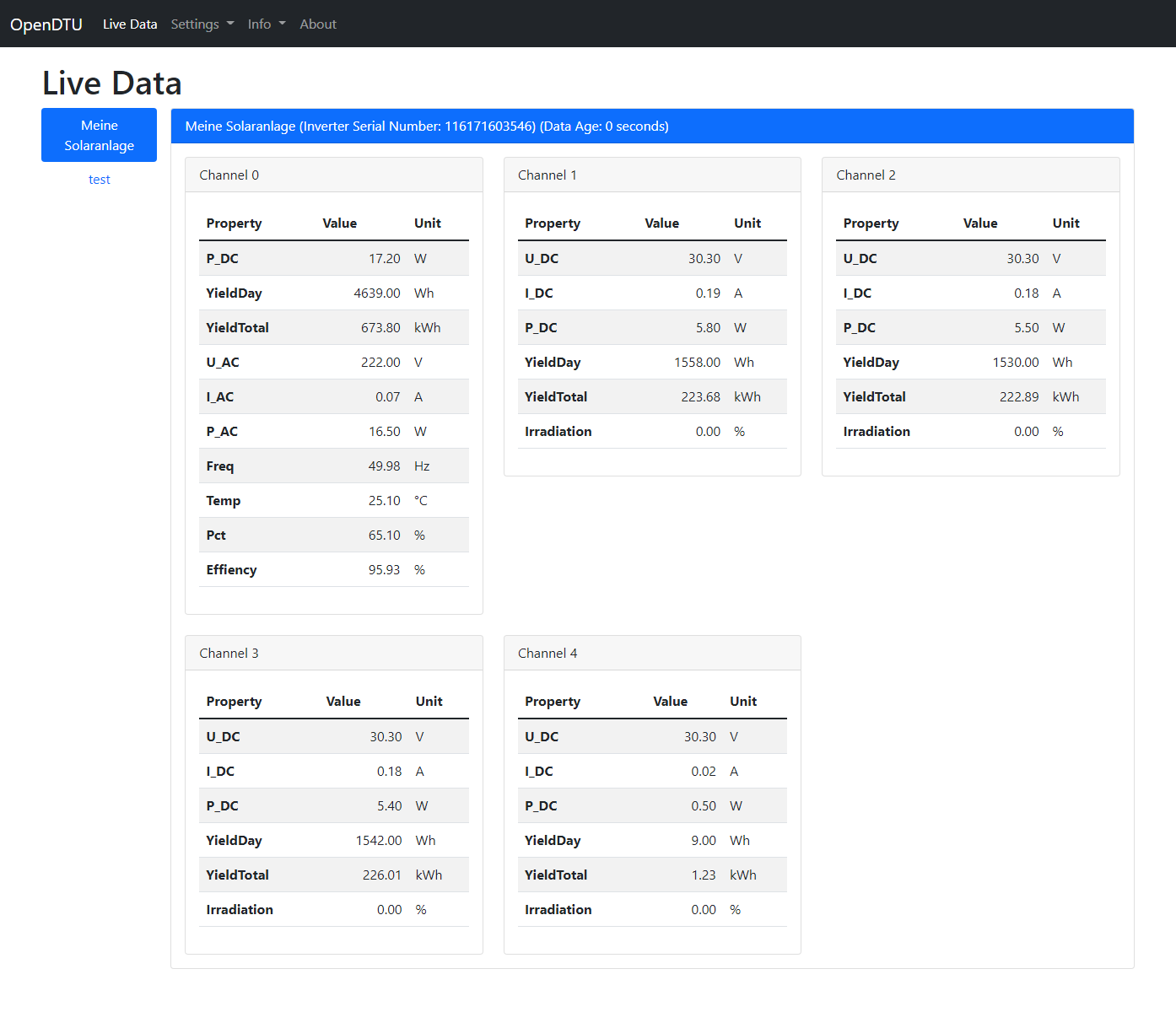Click the Channel 3 card header
This screenshot has width=1176, height=1012.
coord(333,654)
